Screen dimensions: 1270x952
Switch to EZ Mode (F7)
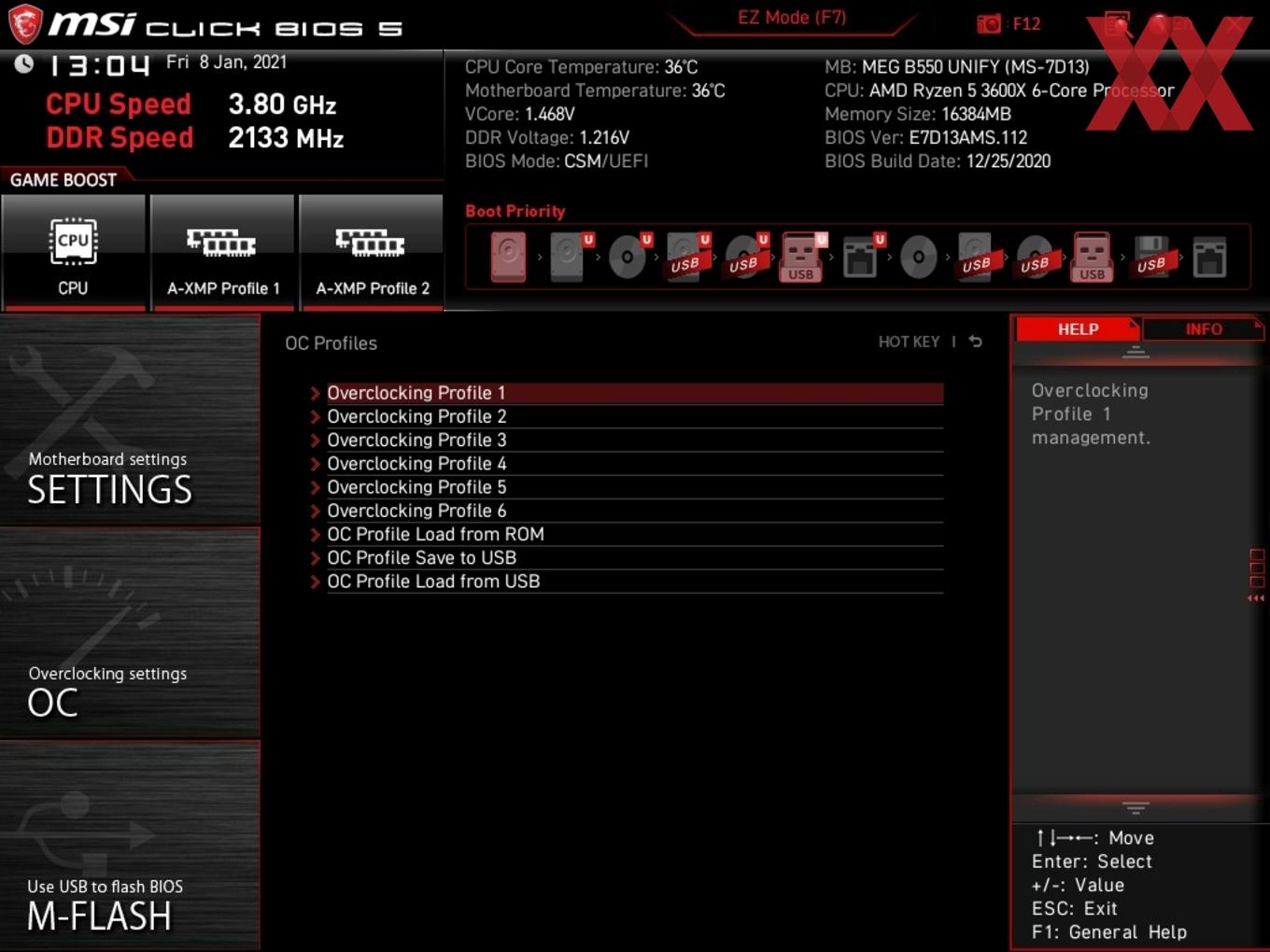pos(792,18)
